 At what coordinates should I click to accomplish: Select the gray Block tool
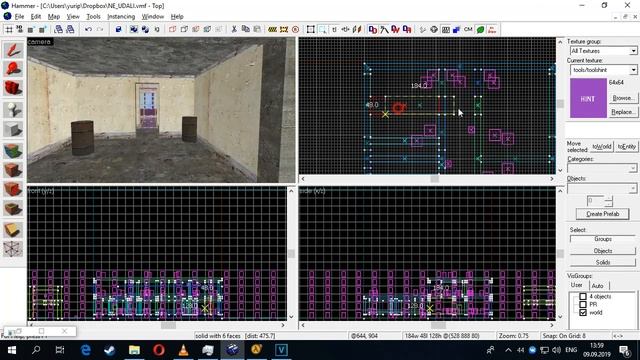coord(13,130)
